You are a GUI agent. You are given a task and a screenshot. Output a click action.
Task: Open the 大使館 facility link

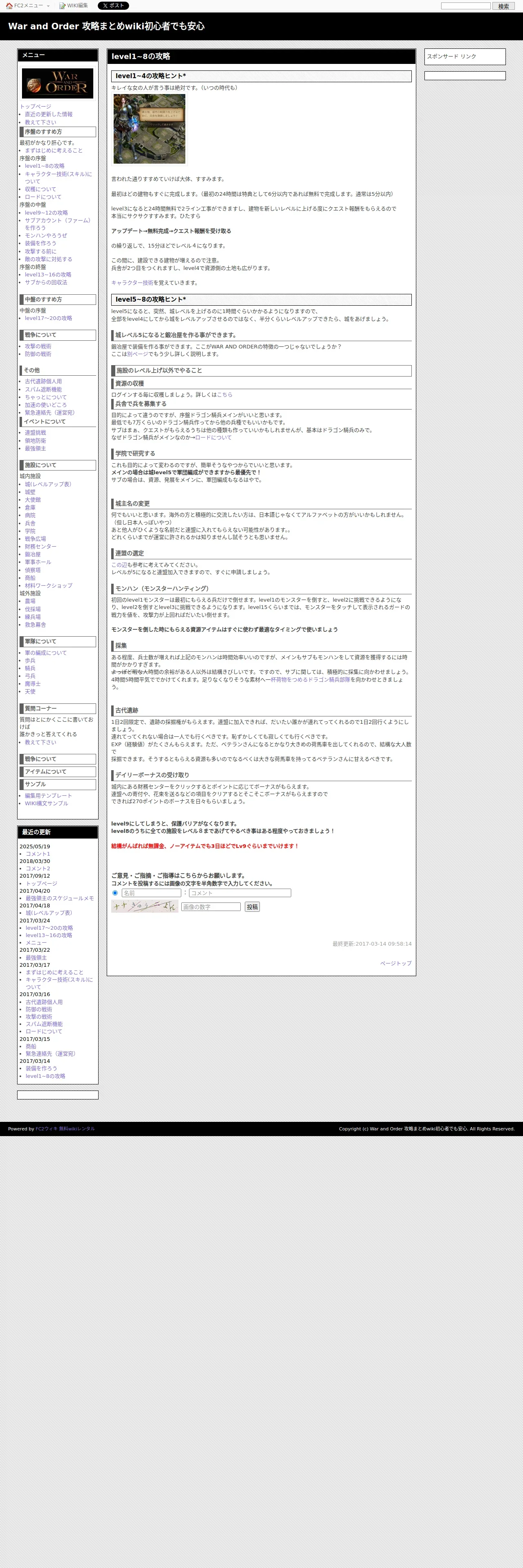click(33, 500)
